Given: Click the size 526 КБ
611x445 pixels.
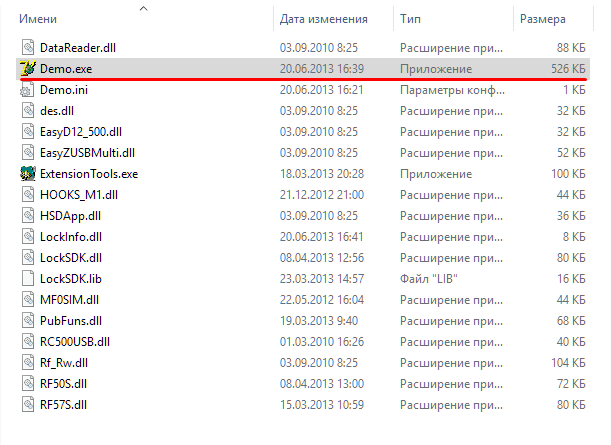Looking at the screenshot, I should [x=568, y=69].
